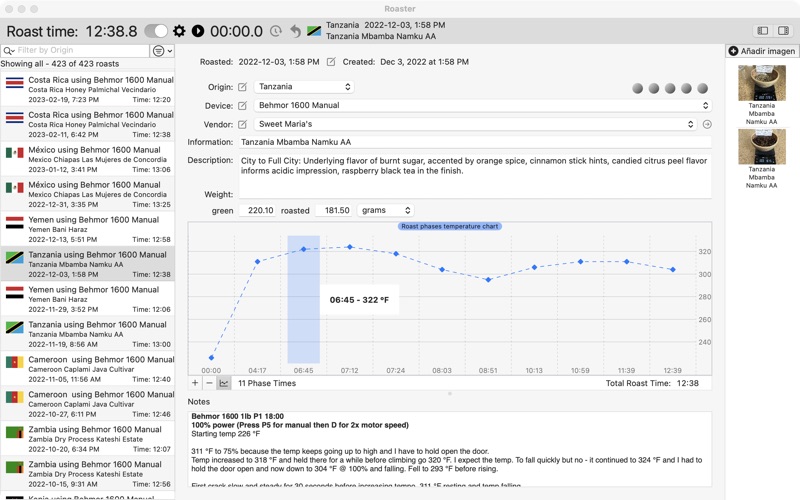Open the Behmor 1600 Manual device dropdown
This screenshot has width=800, height=500.
click(x=483, y=106)
